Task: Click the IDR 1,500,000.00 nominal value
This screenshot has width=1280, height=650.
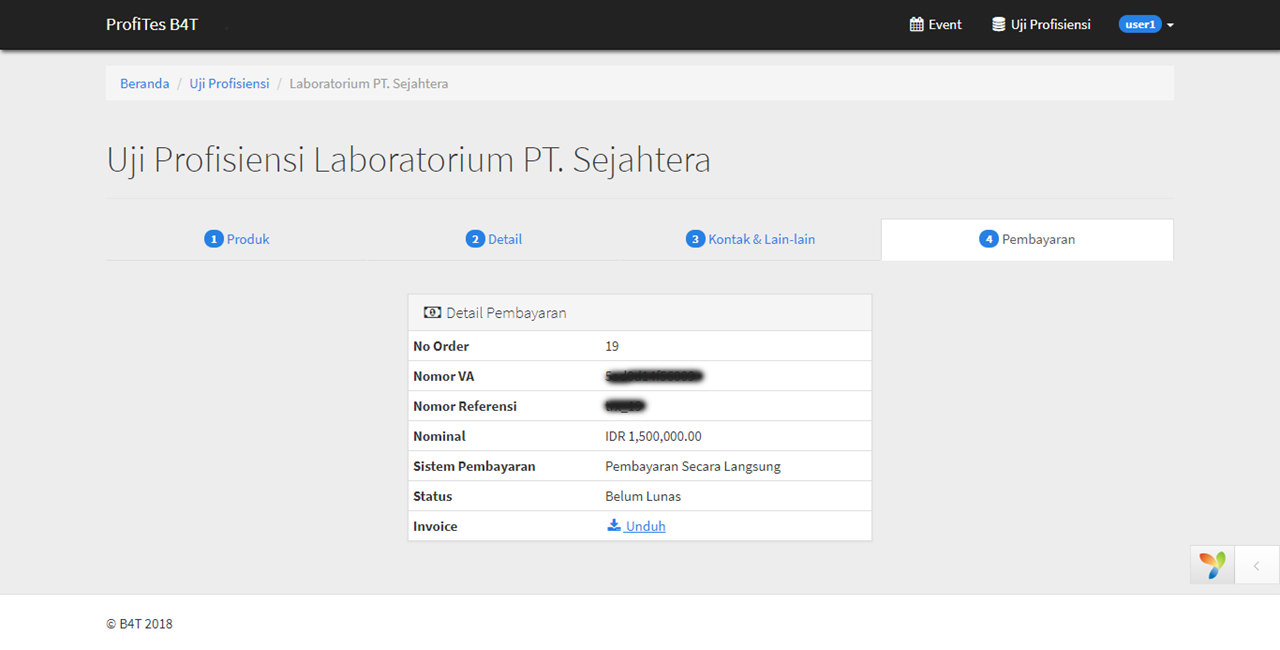Action: pos(653,436)
